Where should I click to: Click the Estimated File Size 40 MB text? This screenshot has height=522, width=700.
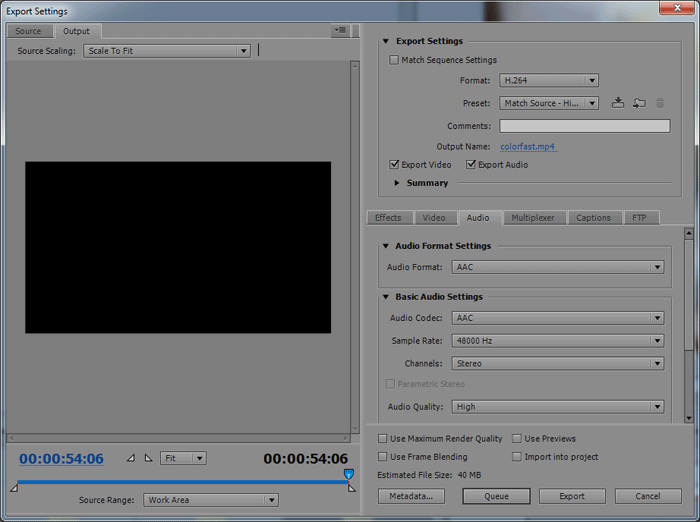pos(429,475)
